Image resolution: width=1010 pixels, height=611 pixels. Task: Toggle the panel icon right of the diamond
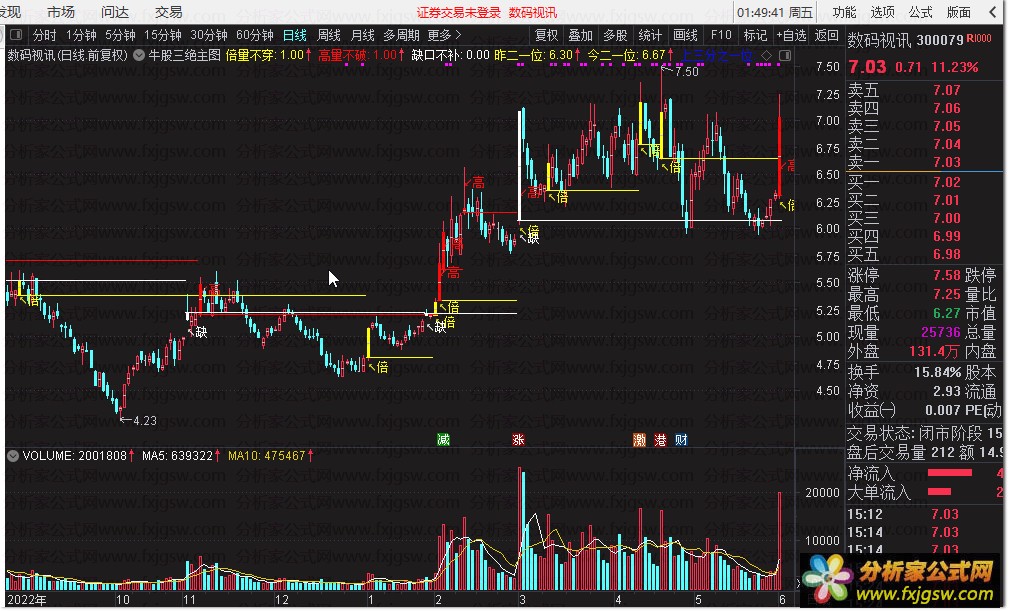785,55
